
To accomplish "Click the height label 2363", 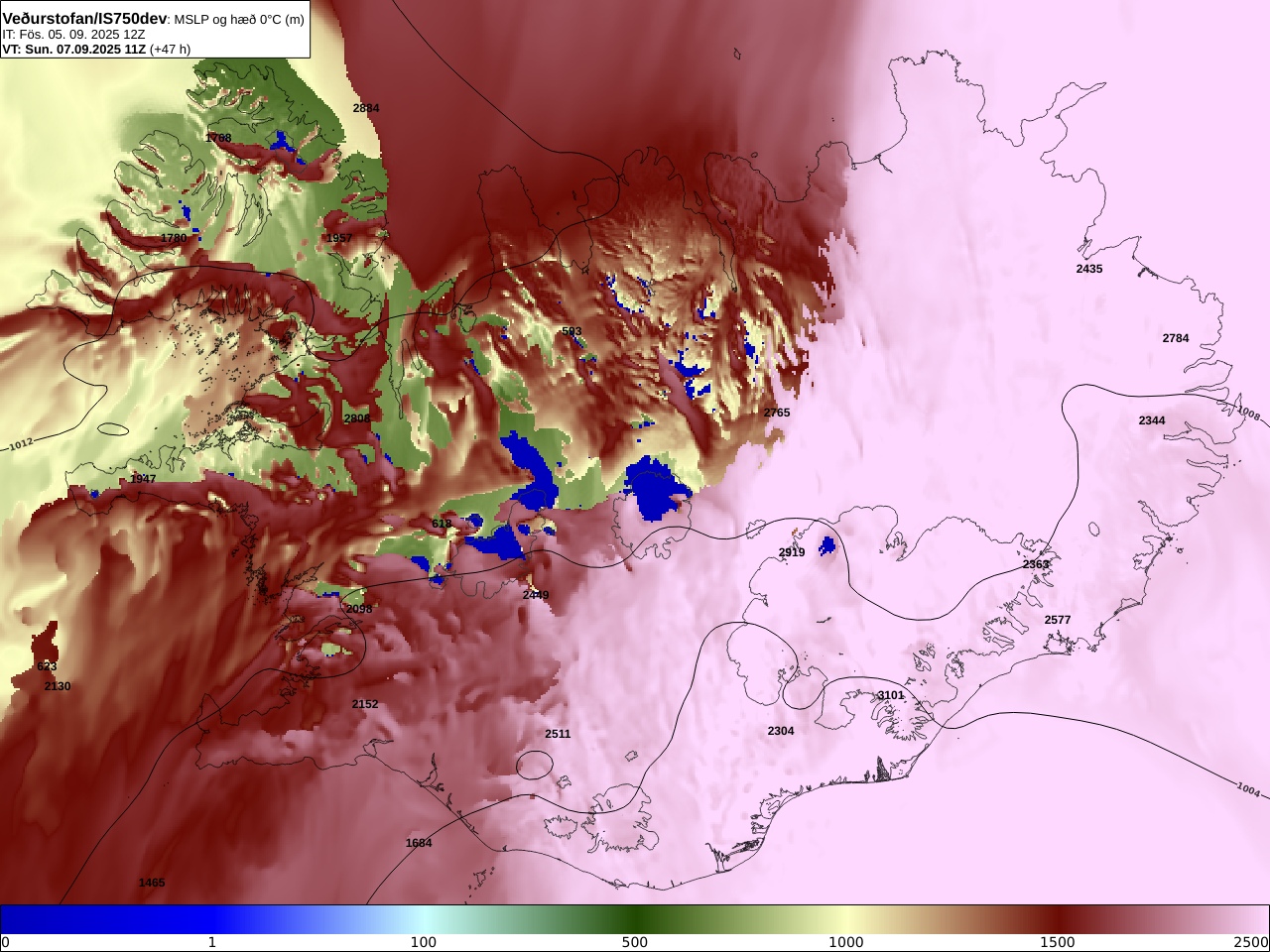I will click(1036, 564).
